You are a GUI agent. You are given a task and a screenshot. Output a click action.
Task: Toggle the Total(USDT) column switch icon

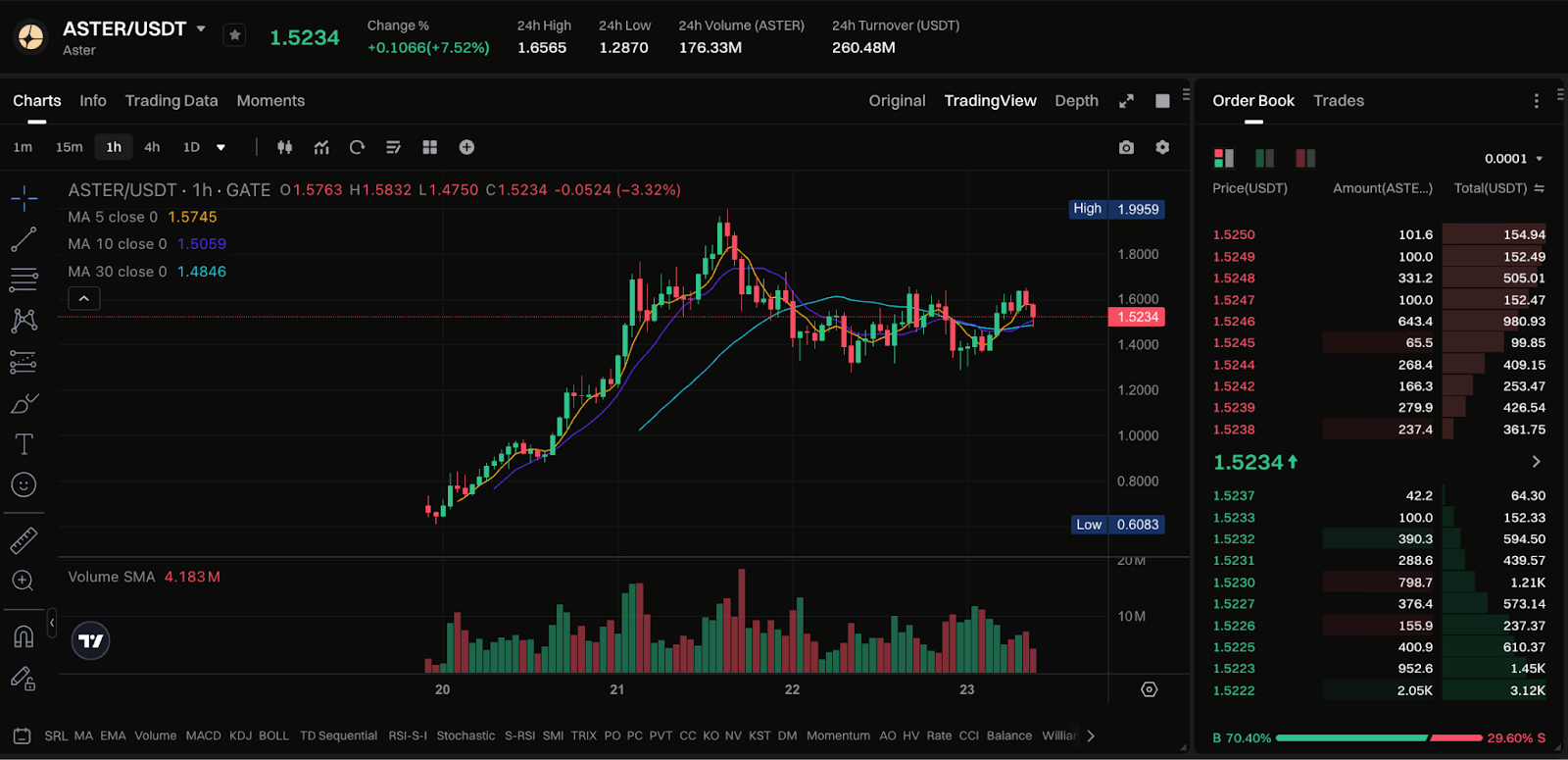[x=1540, y=188]
